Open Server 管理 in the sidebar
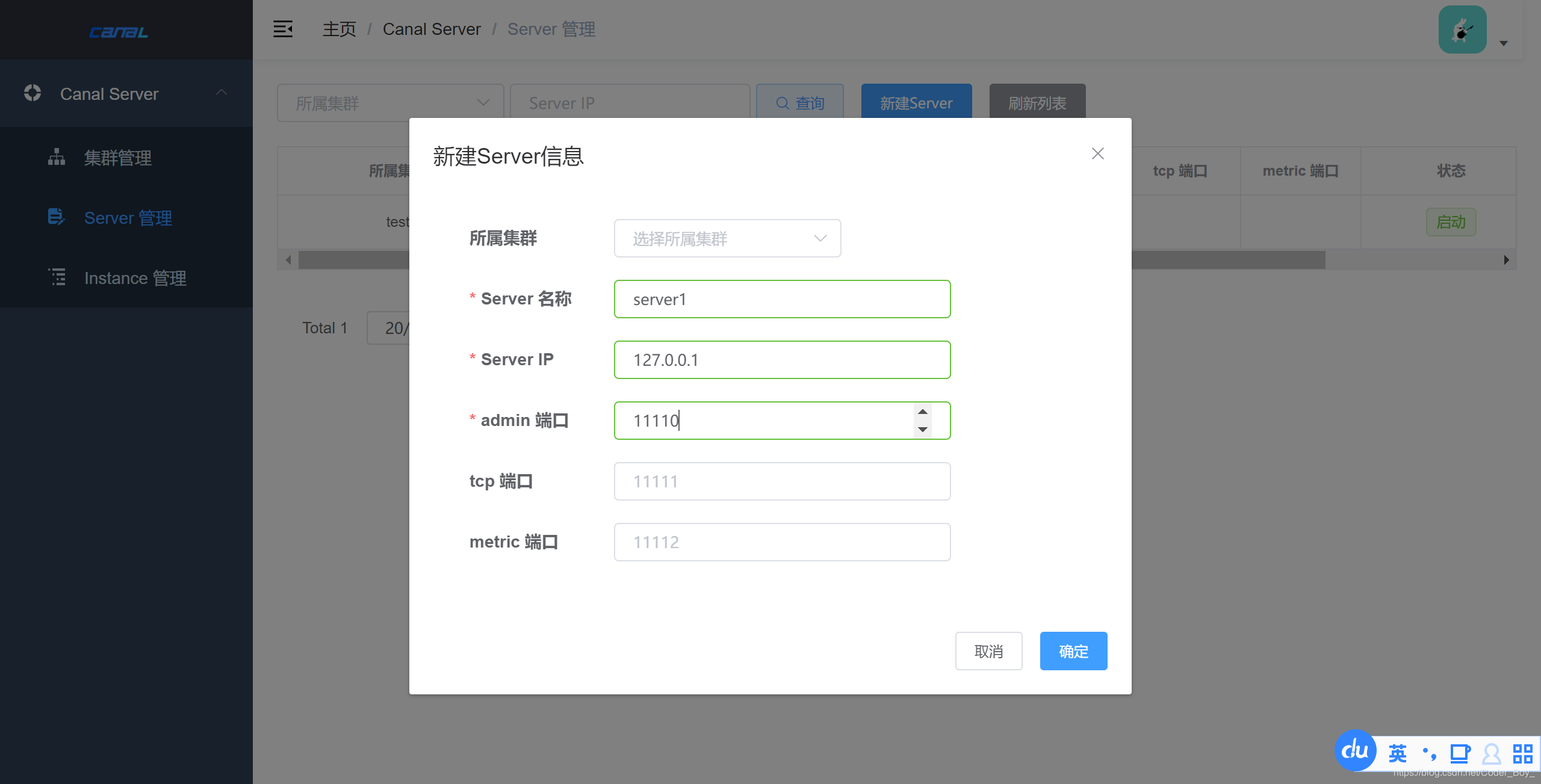1541x784 pixels. point(126,218)
